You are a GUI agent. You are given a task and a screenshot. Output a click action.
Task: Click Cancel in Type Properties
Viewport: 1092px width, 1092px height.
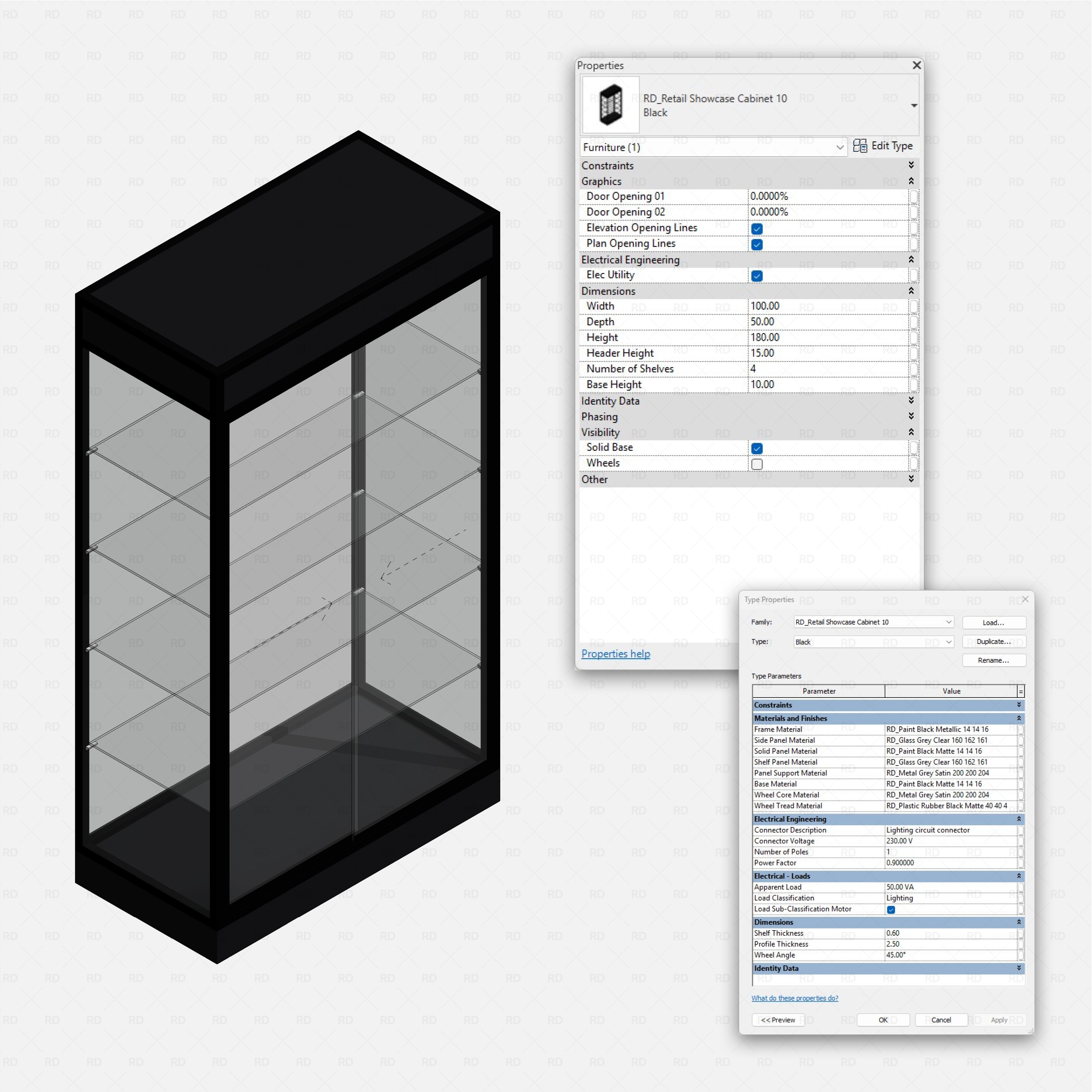[941, 1020]
